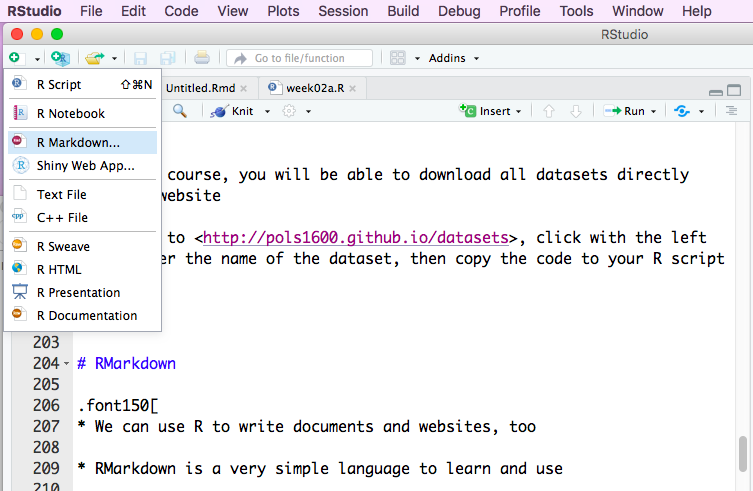The image size is (753, 491).
Task: Choose C++ File from the menu
Action: pos(83,218)
